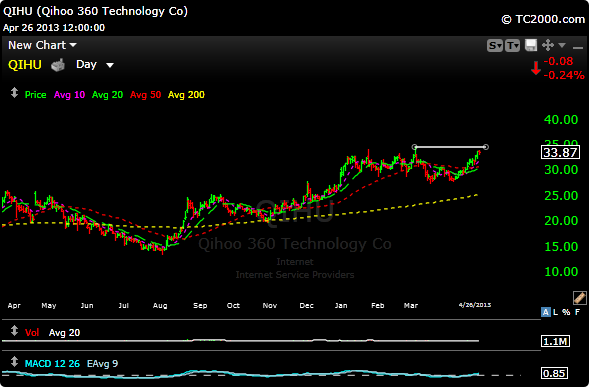Click the Aug label on time axis
589x387 pixels.
click(x=160, y=305)
